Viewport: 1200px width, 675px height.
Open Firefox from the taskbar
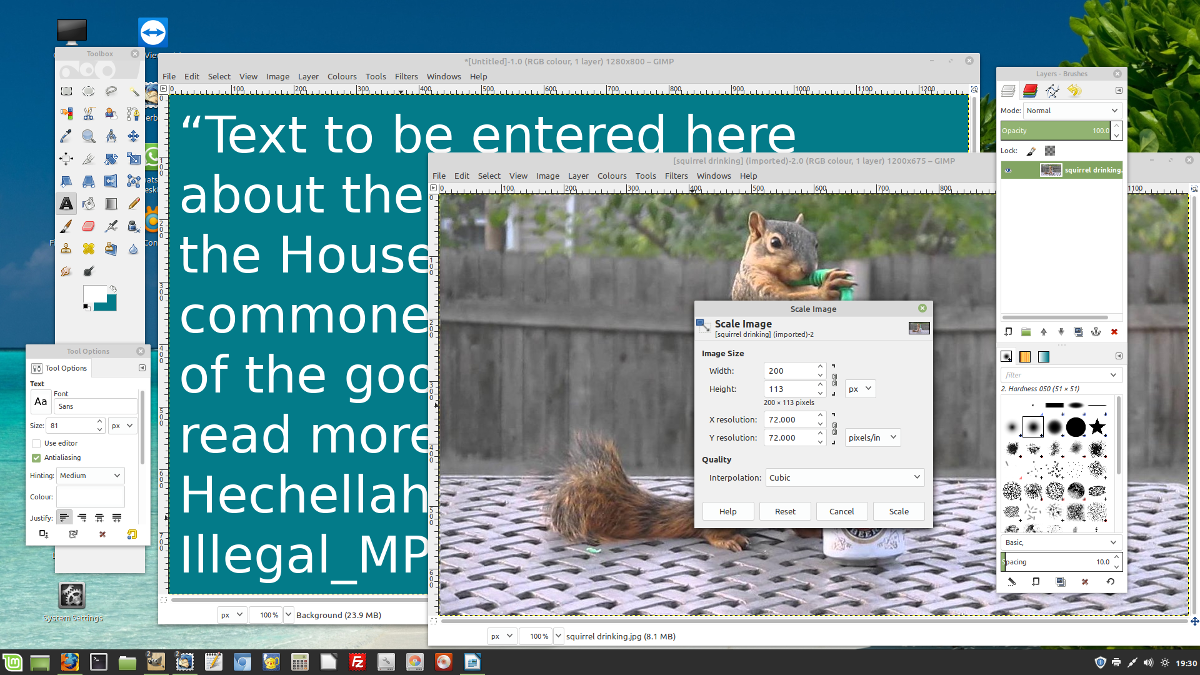point(69,662)
